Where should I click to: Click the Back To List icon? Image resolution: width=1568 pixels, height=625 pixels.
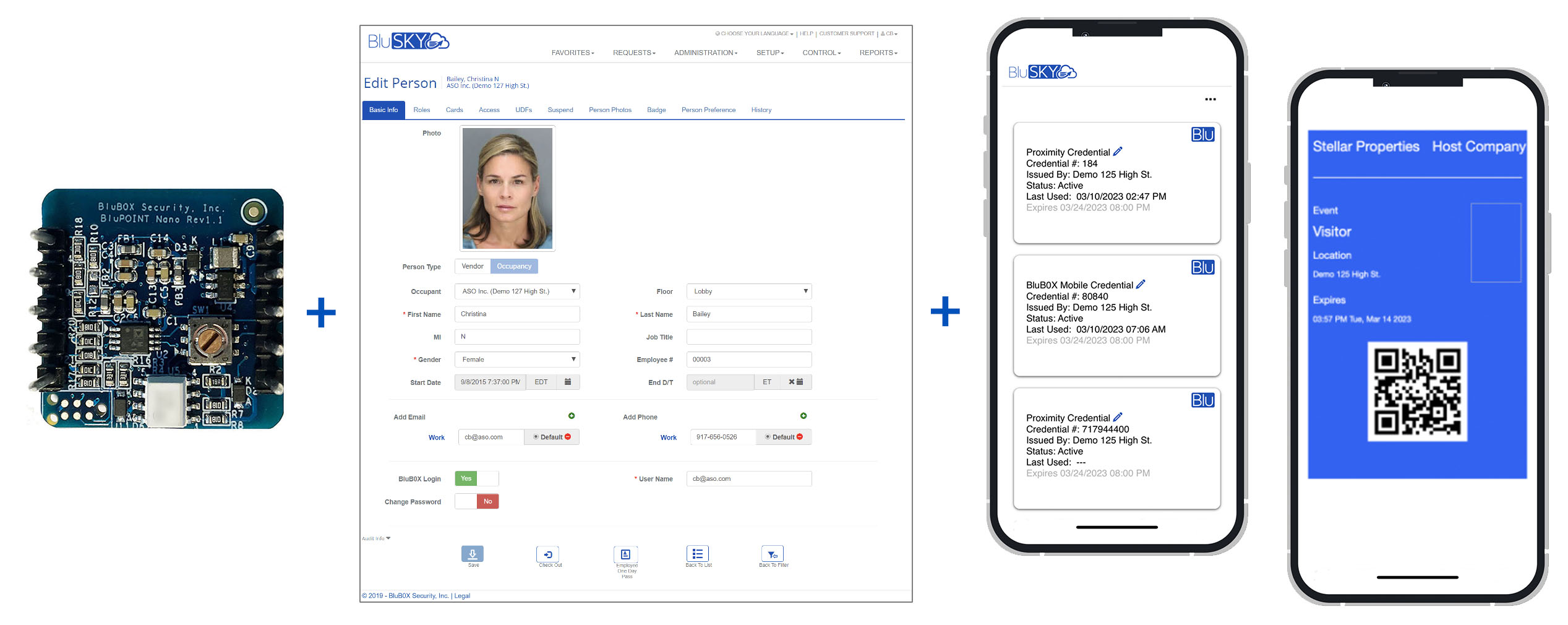[x=697, y=553]
